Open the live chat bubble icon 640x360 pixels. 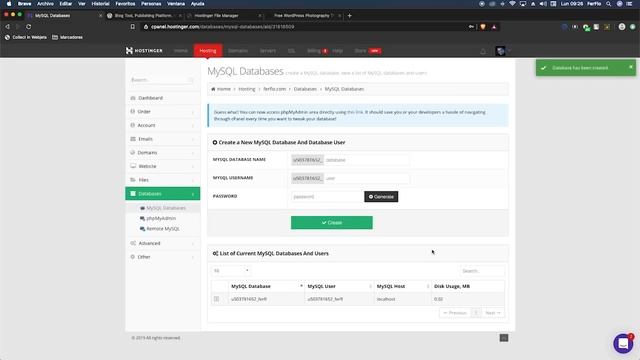click(x=623, y=343)
